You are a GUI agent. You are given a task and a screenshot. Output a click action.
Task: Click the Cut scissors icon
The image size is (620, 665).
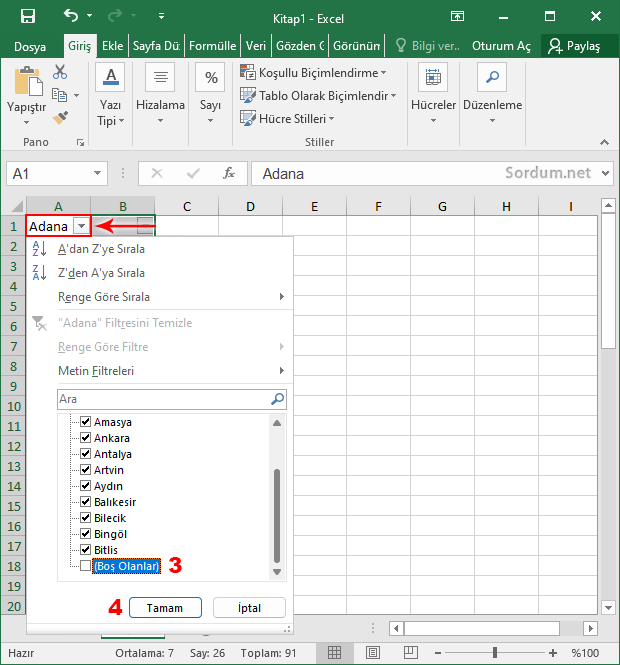[60, 72]
